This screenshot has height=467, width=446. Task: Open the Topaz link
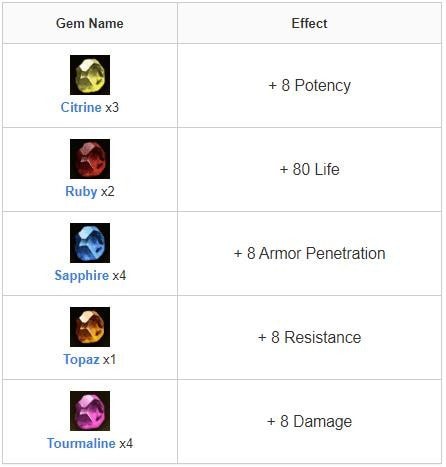tap(81, 360)
